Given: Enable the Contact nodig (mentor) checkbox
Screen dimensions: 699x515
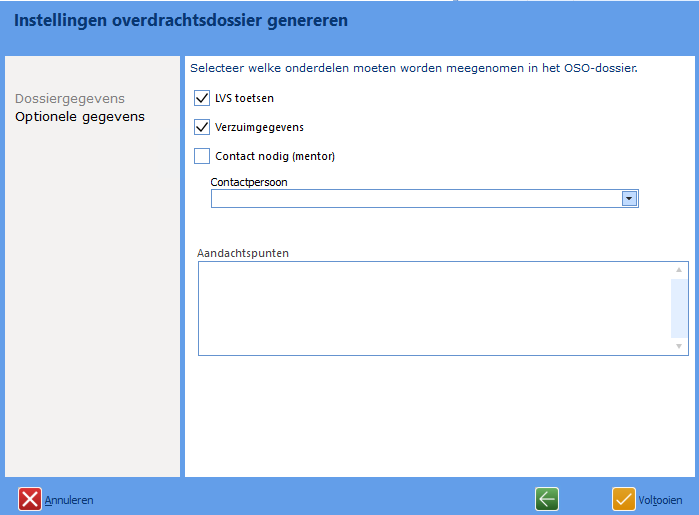Looking at the screenshot, I should tap(202, 156).
